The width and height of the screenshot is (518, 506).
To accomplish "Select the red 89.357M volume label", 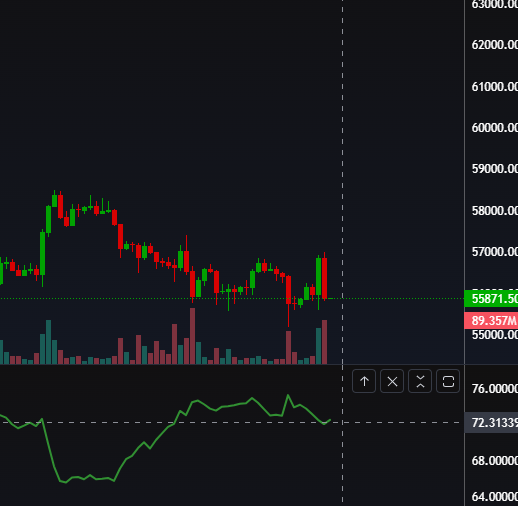I will tap(491, 321).
